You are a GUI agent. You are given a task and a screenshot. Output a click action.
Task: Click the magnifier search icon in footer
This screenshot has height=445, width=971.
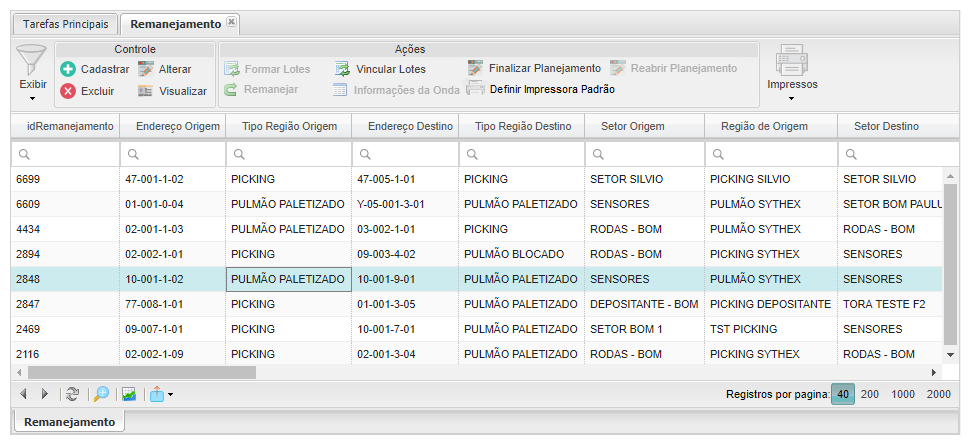[101, 394]
